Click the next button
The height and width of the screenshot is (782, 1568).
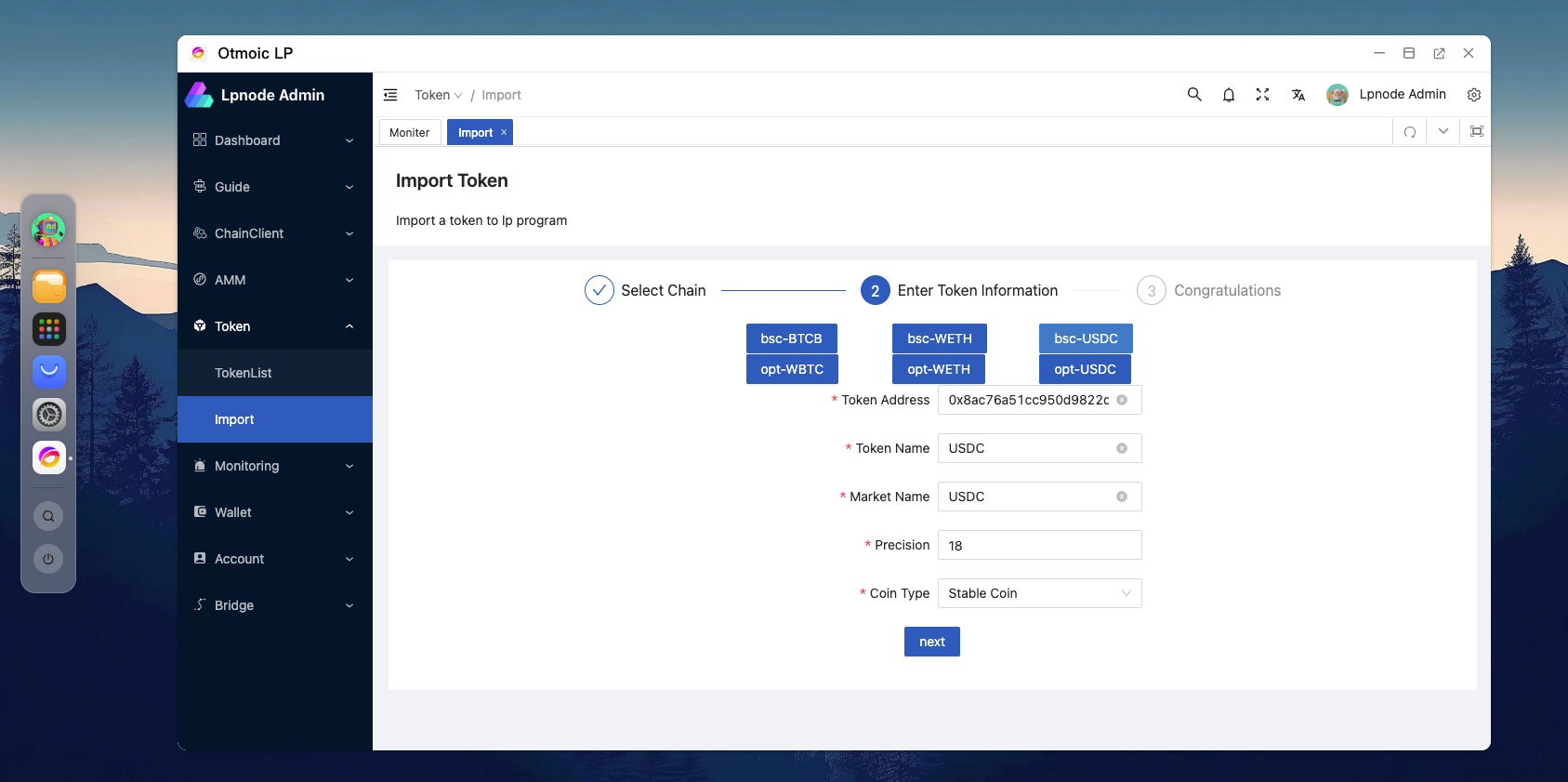pyautogui.click(x=931, y=642)
